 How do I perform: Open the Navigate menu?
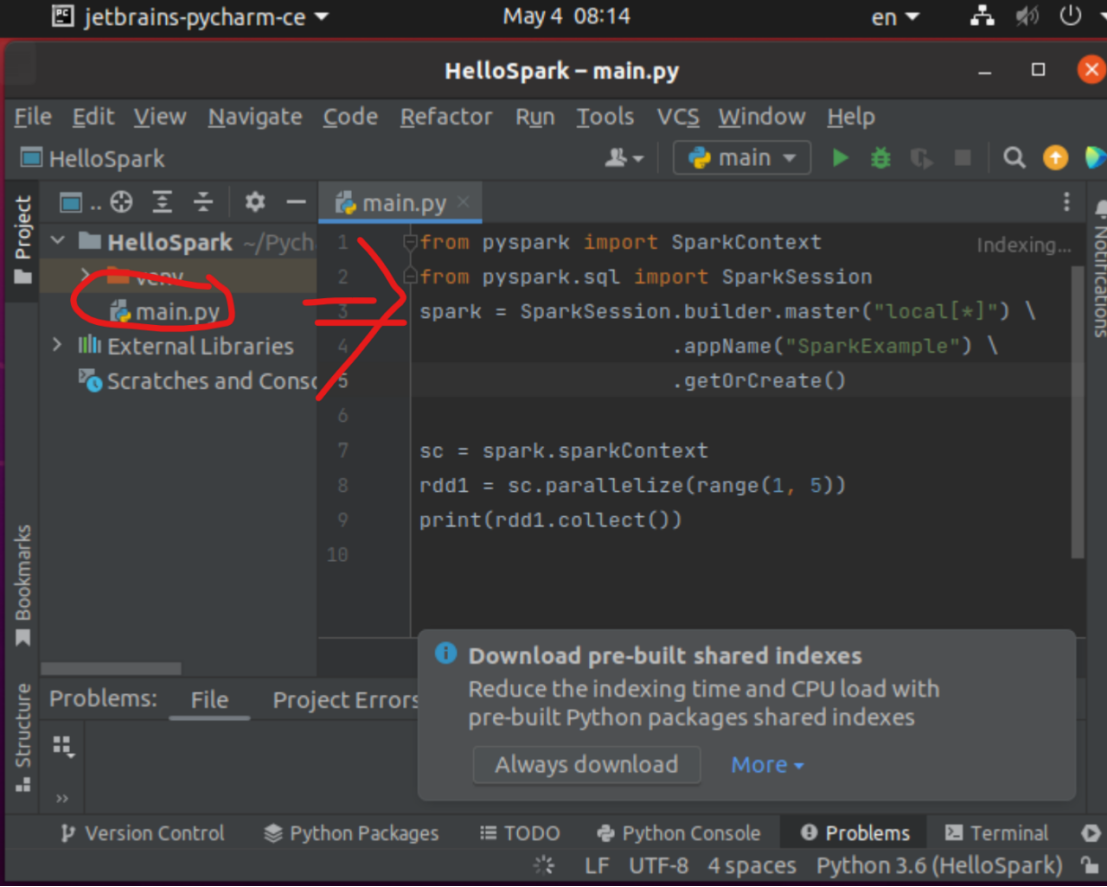coord(255,117)
